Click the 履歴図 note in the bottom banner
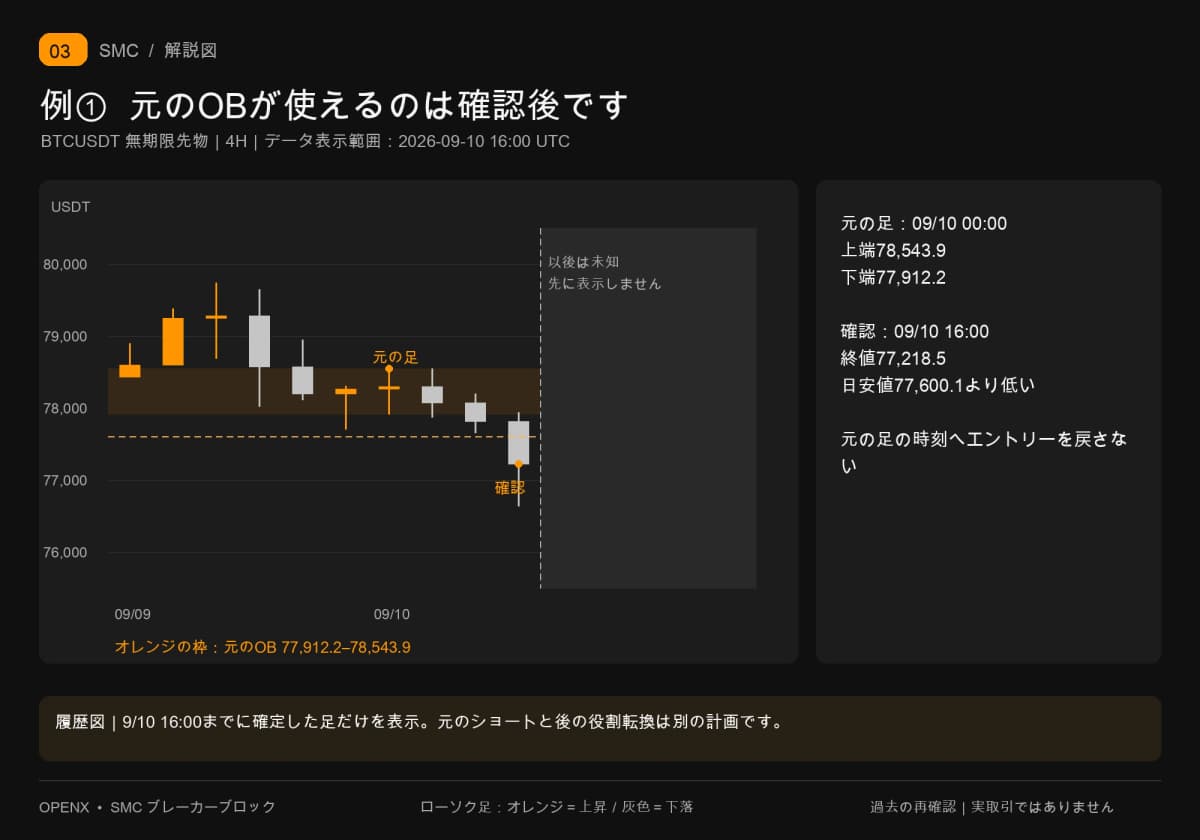The width and height of the screenshot is (1200, 840). (420, 721)
